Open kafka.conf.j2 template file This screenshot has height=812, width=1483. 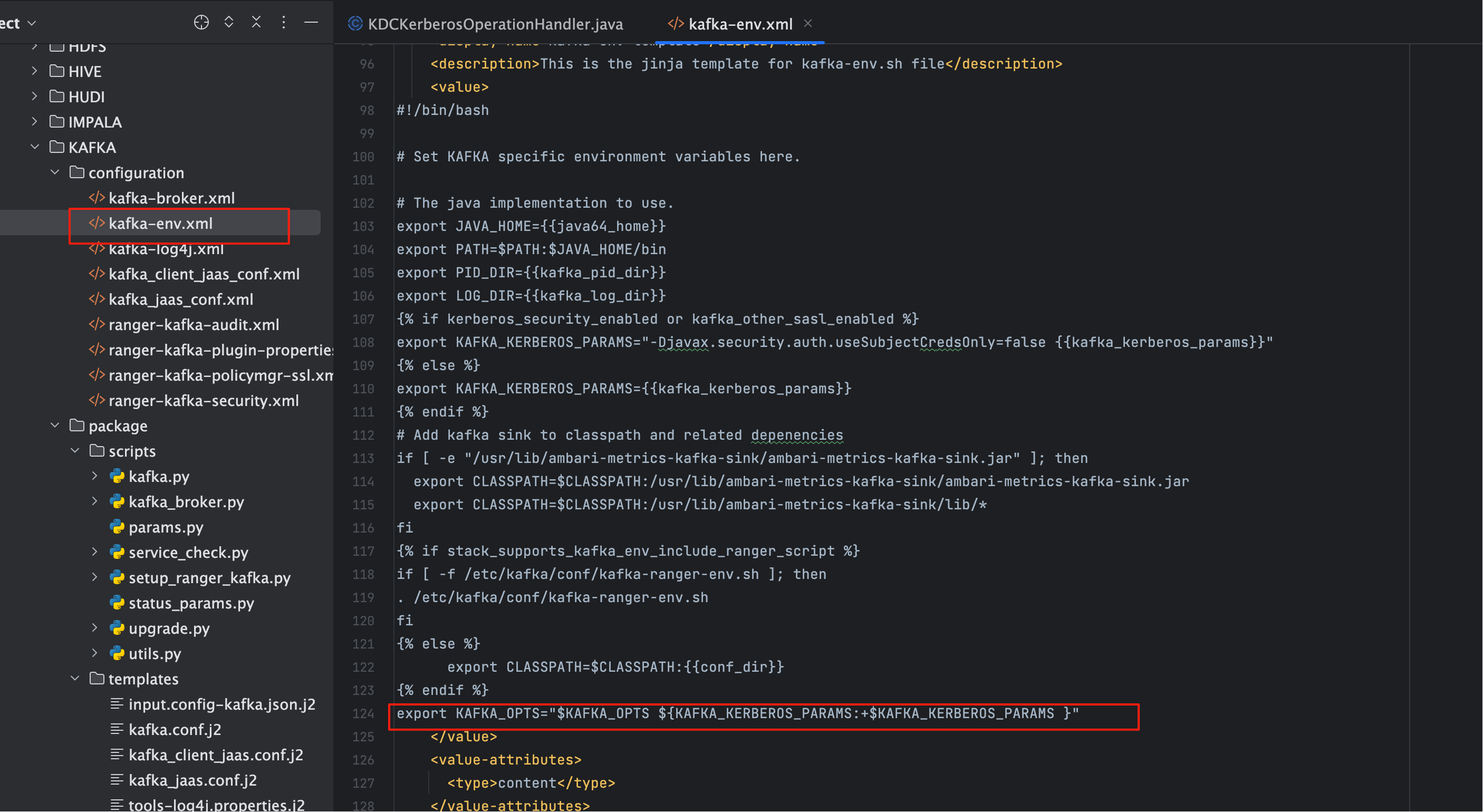pyautogui.click(x=175, y=730)
